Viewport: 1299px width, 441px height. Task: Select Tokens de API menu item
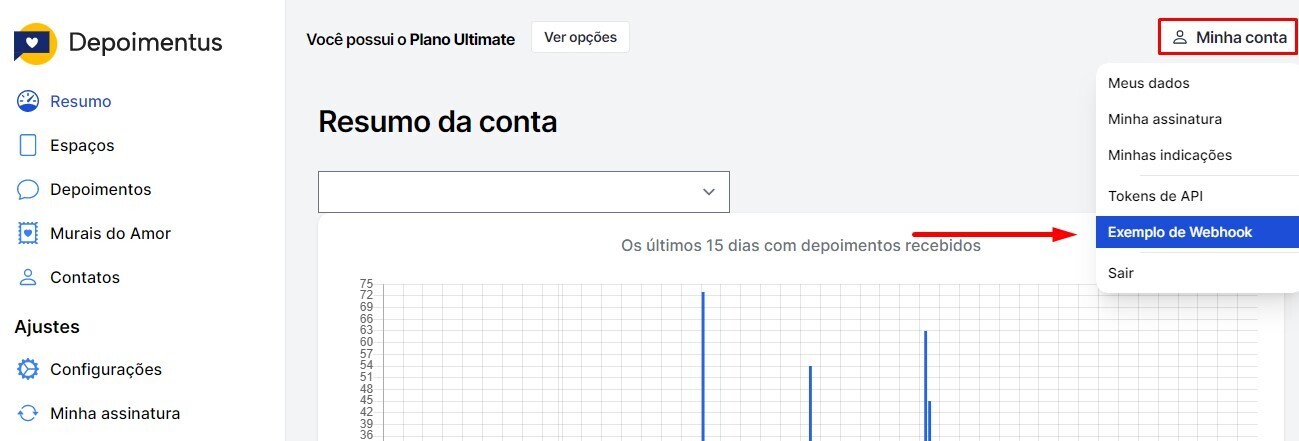tap(1153, 196)
